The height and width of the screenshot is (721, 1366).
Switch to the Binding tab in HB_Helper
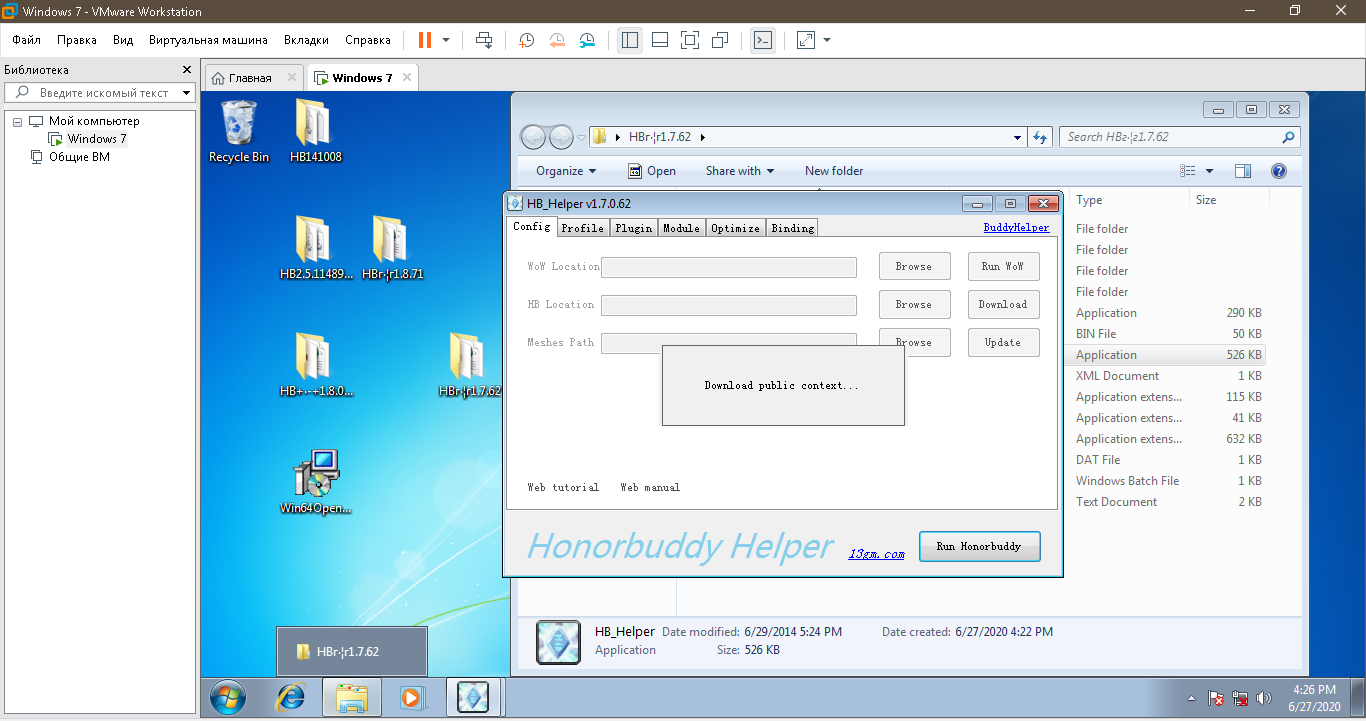click(x=792, y=228)
